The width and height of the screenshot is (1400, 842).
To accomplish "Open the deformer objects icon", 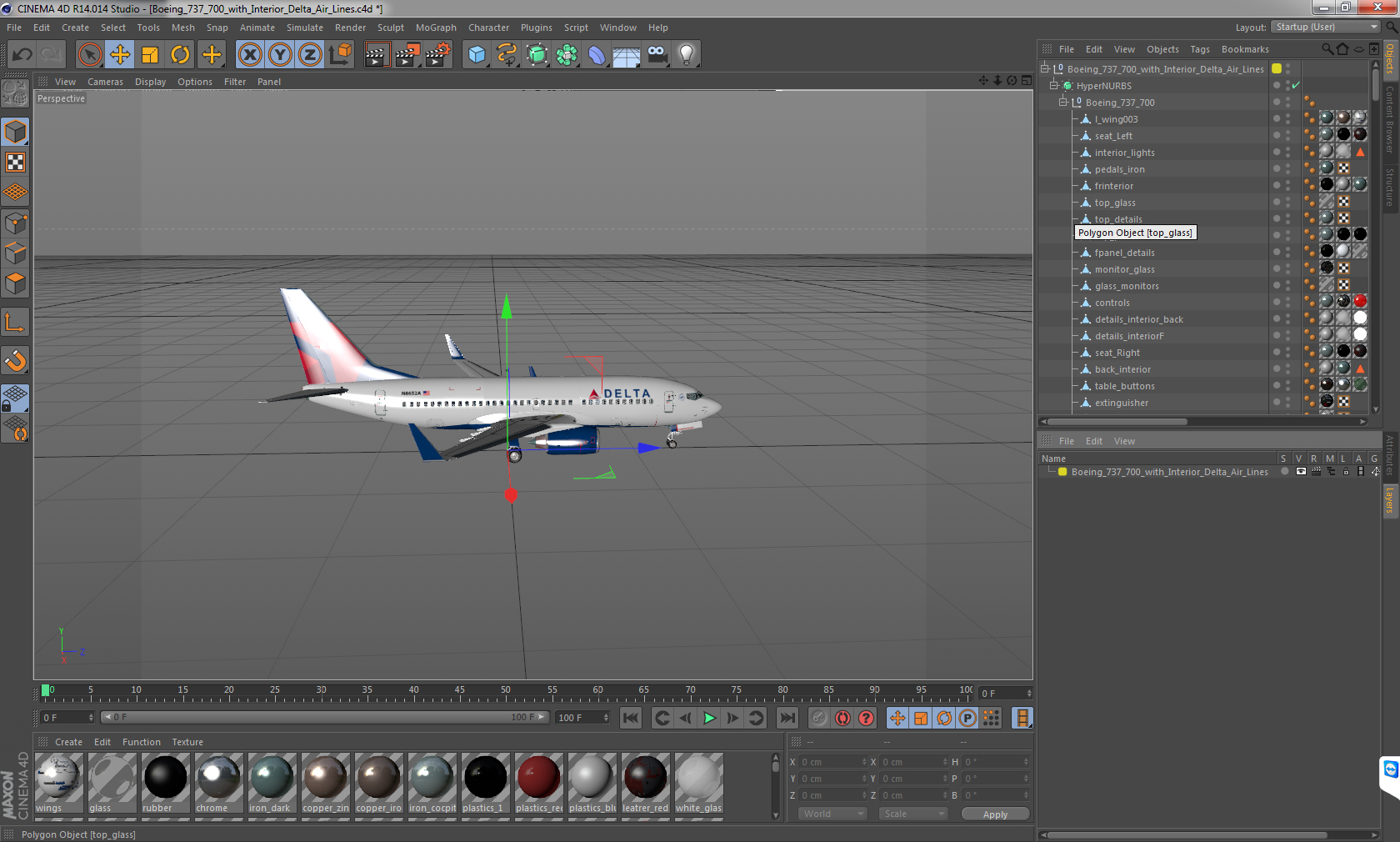I will [597, 55].
